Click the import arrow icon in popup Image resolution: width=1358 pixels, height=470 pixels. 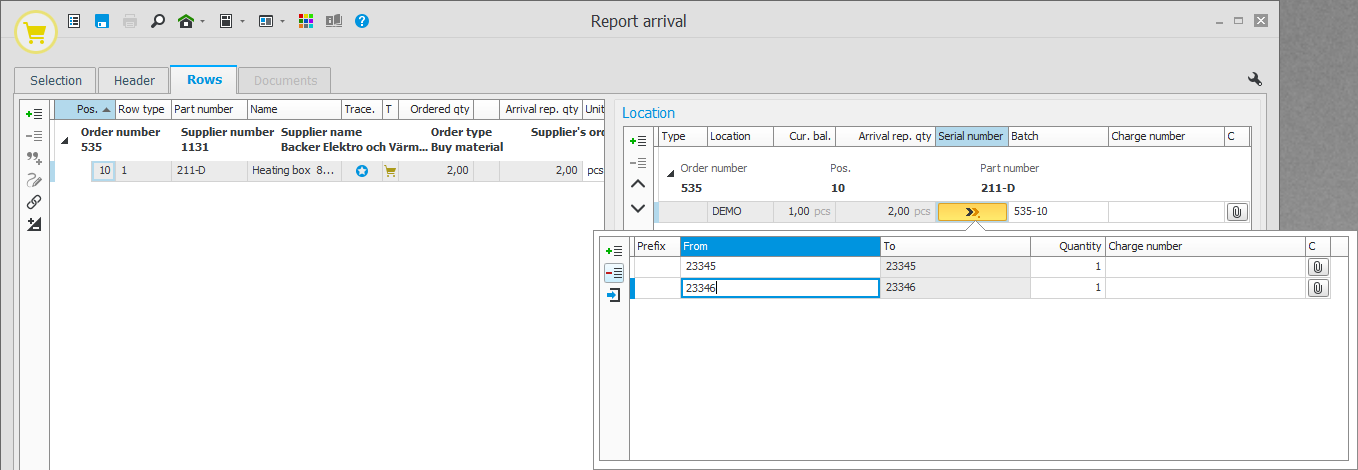point(614,294)
